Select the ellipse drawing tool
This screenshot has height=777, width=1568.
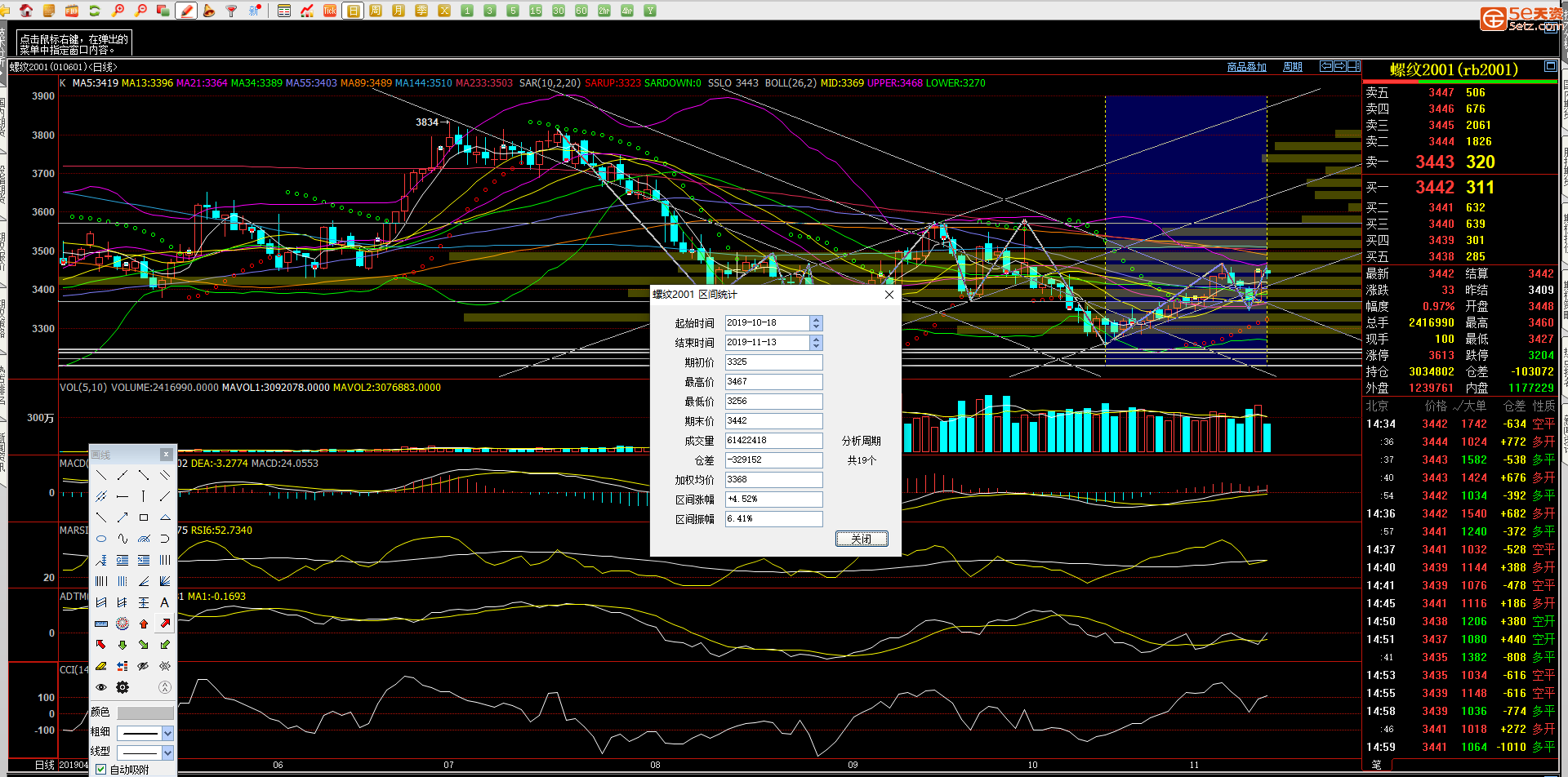101,539
